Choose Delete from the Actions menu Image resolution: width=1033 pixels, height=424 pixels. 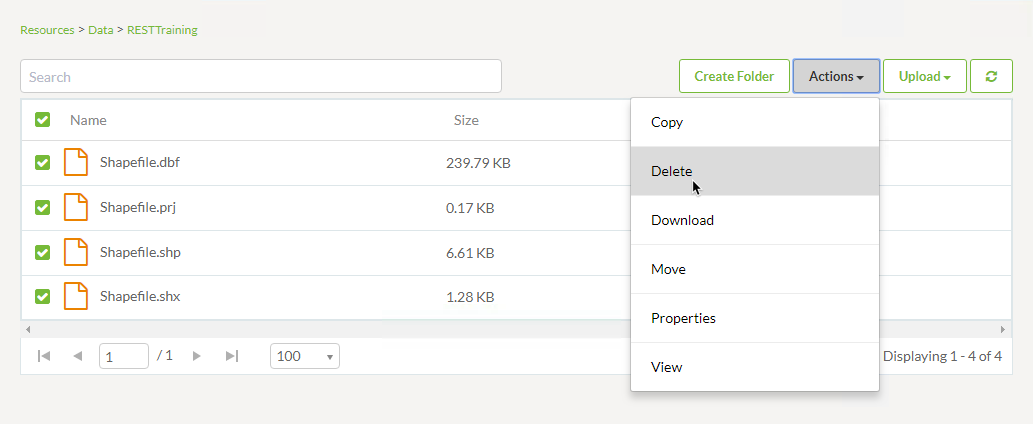(671, 171)
